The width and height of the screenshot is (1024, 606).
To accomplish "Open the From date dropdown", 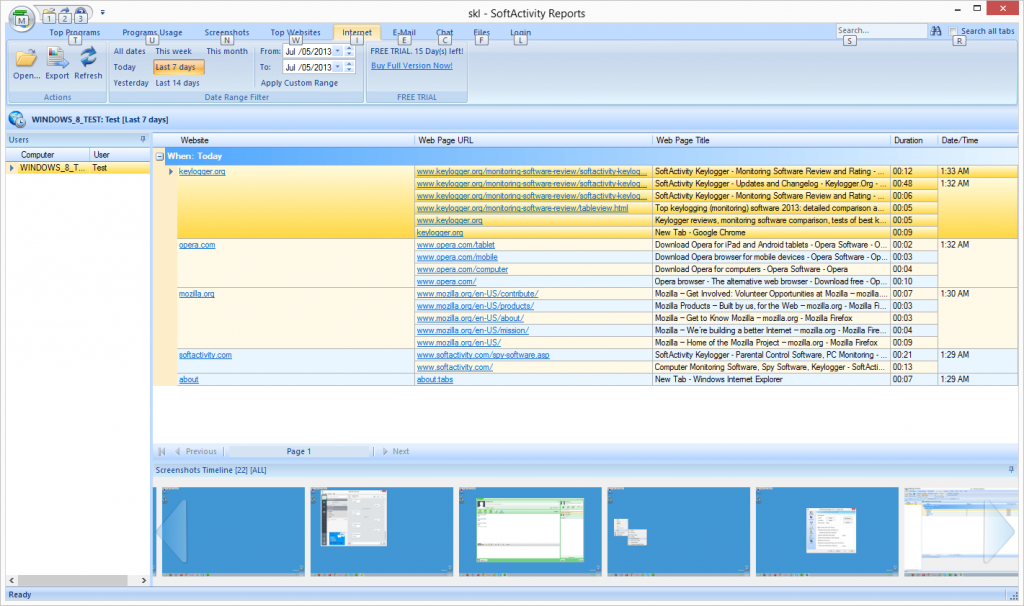I will tap(337, 51).
